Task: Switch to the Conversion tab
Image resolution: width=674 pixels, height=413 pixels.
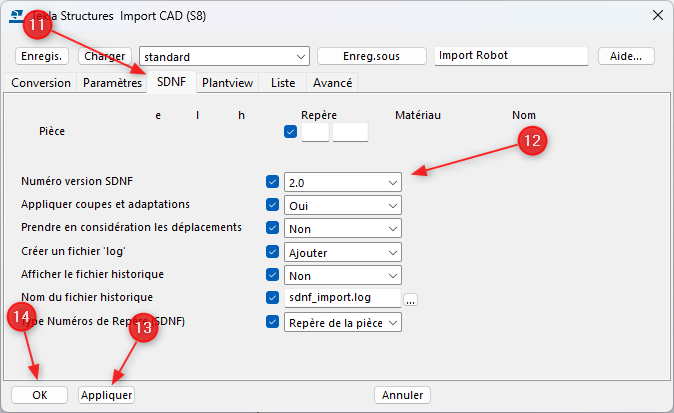Action: point(41,83)
